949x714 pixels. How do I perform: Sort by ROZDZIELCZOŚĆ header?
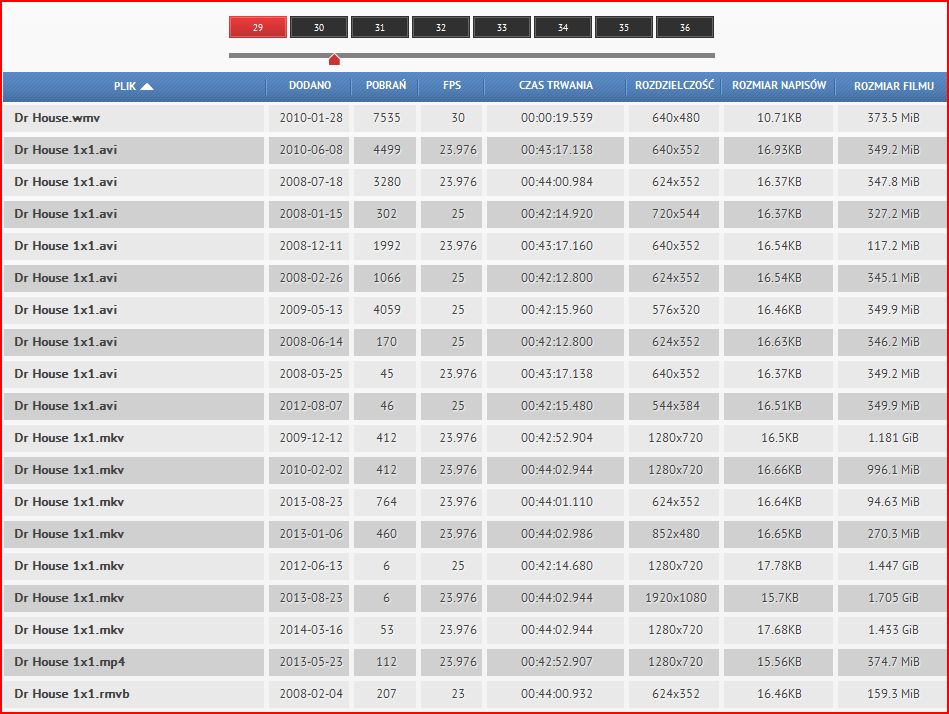point(674,85)
